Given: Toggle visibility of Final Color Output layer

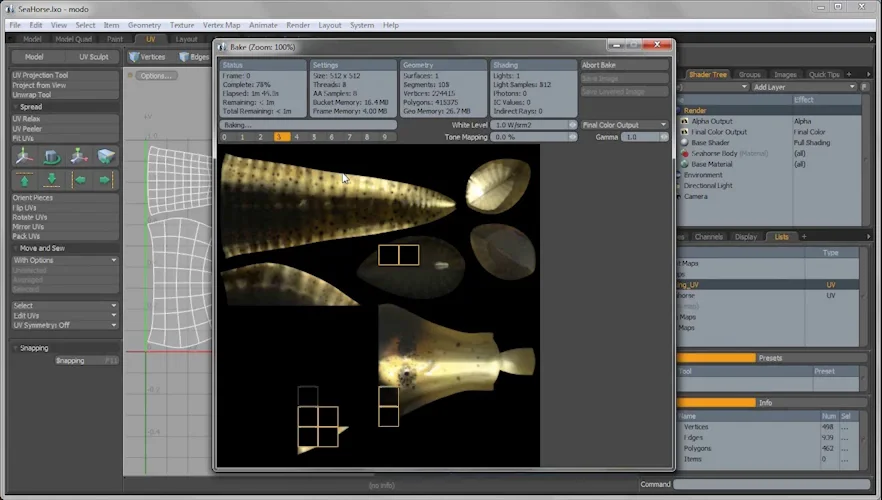Looking at the screenshot, I should [x=684, y=132].
